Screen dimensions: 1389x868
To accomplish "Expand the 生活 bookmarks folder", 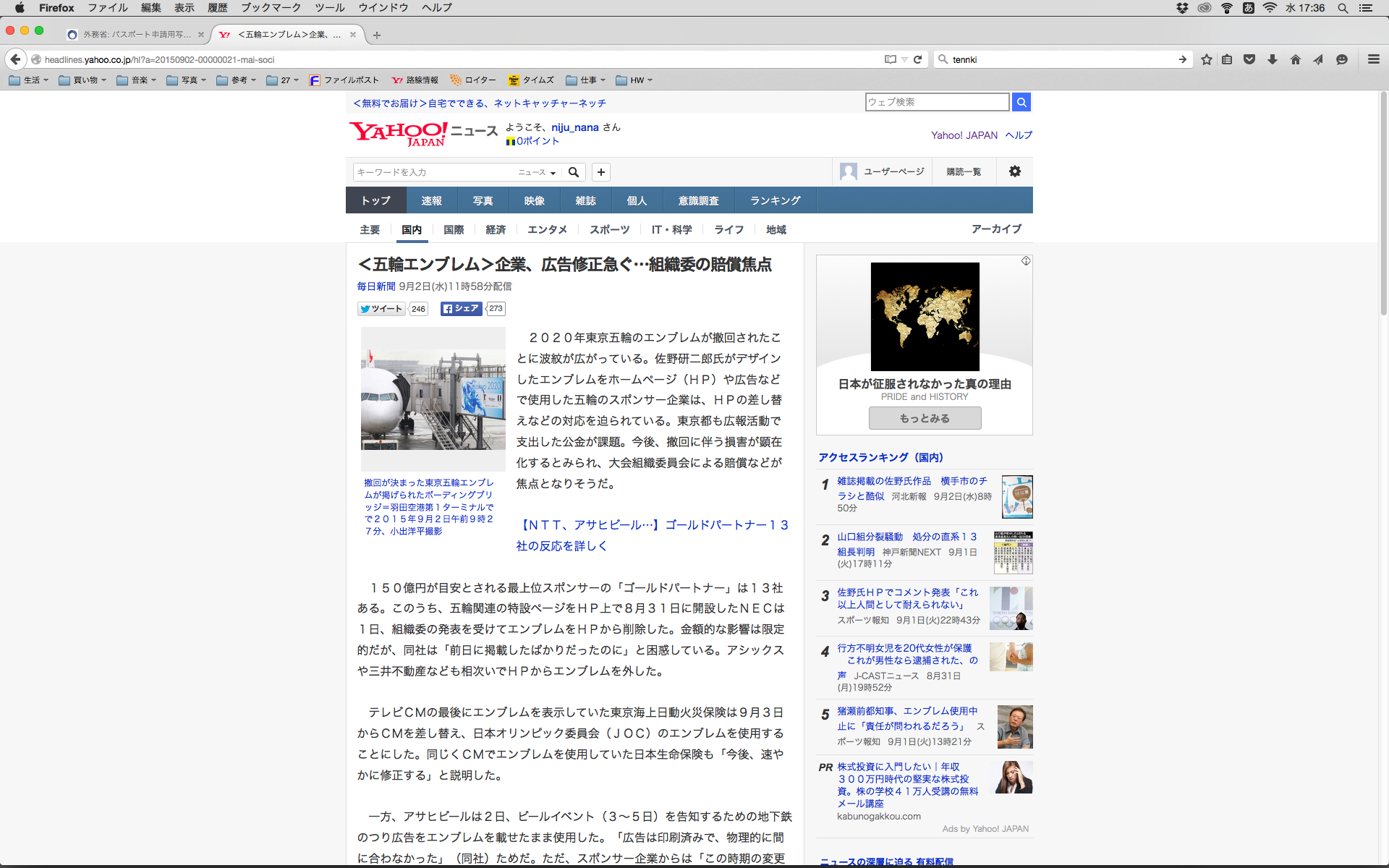I will click(x=29, y=80).
